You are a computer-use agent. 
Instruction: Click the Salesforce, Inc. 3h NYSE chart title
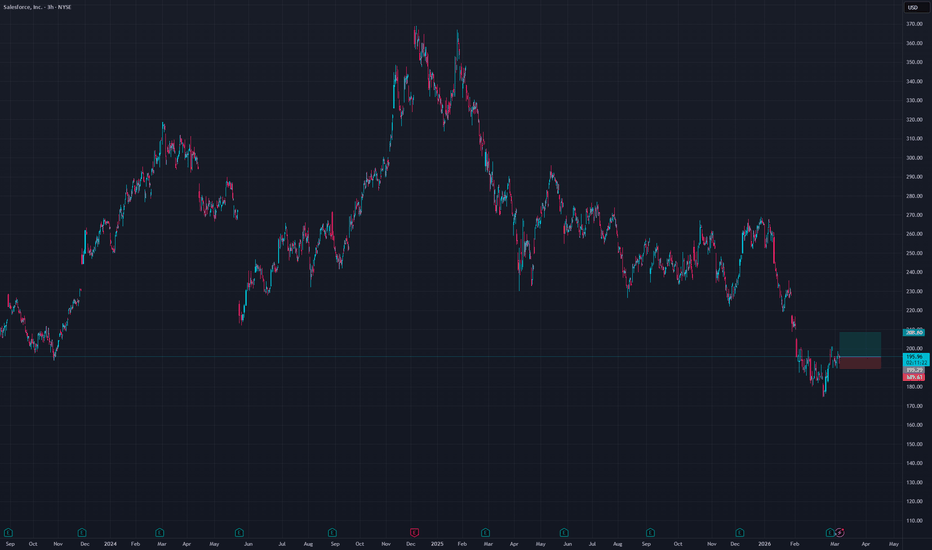37,7
